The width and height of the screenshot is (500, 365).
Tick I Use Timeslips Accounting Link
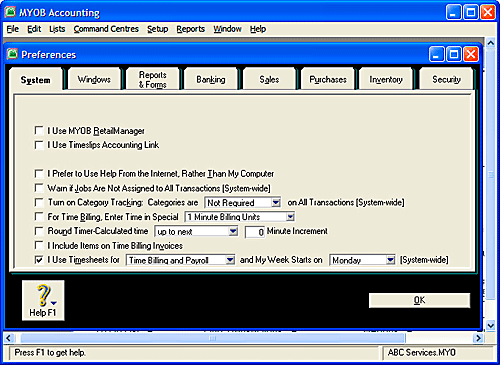tap(39, 145)
